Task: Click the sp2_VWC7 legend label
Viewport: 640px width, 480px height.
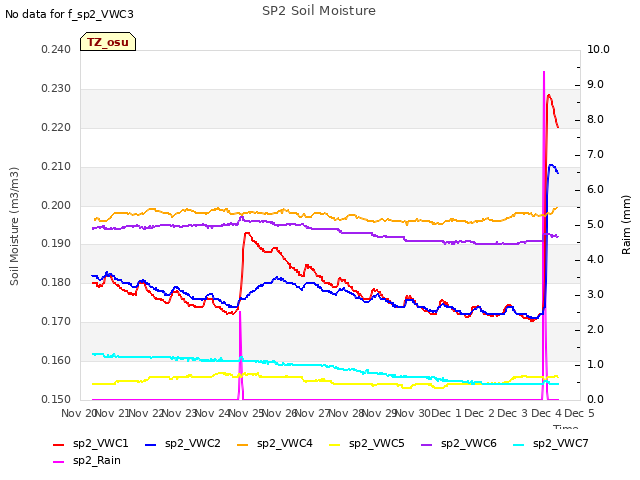Action: (x=560, y=443)
